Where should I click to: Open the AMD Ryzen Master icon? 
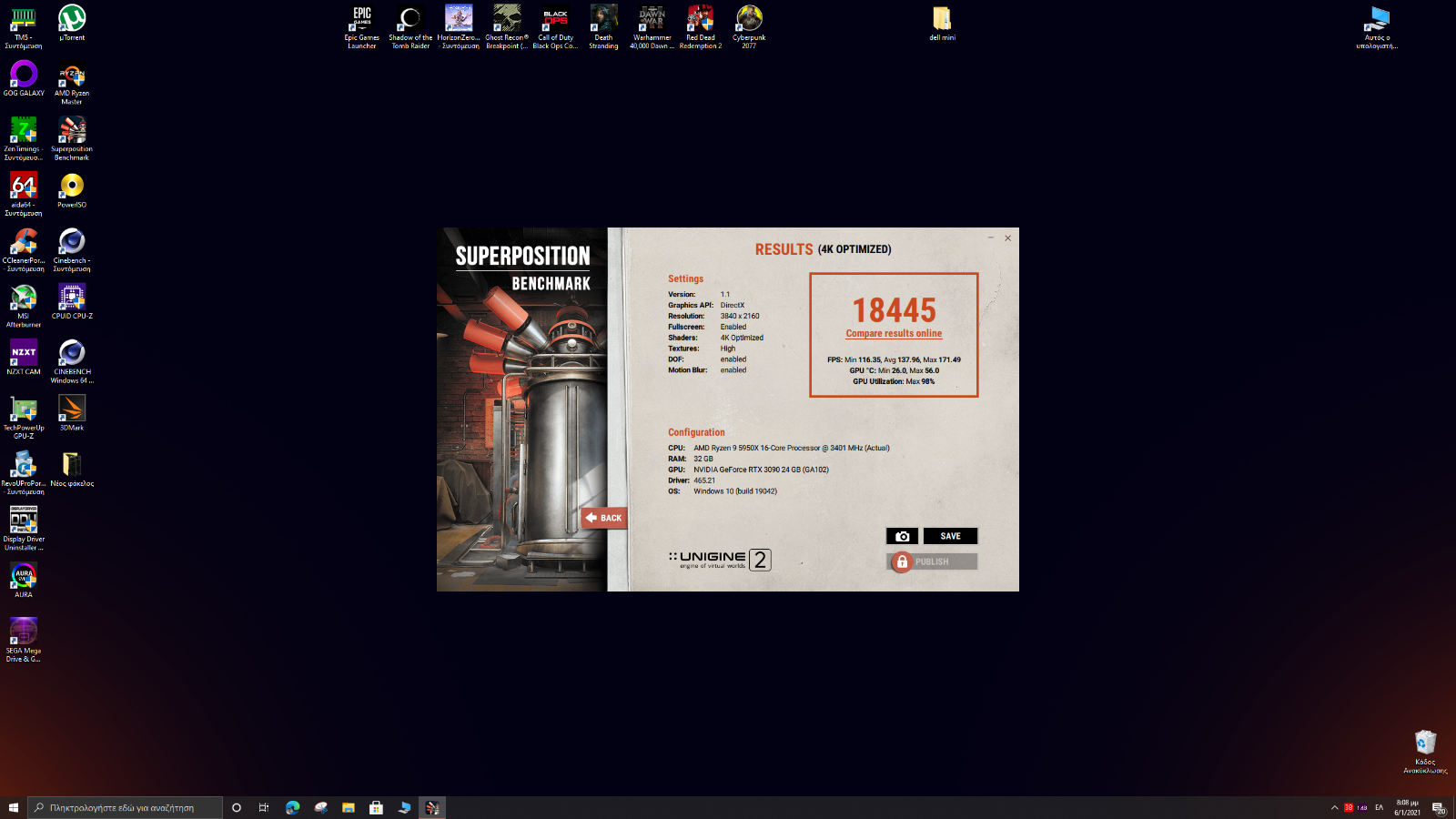(x=72, y=83)
